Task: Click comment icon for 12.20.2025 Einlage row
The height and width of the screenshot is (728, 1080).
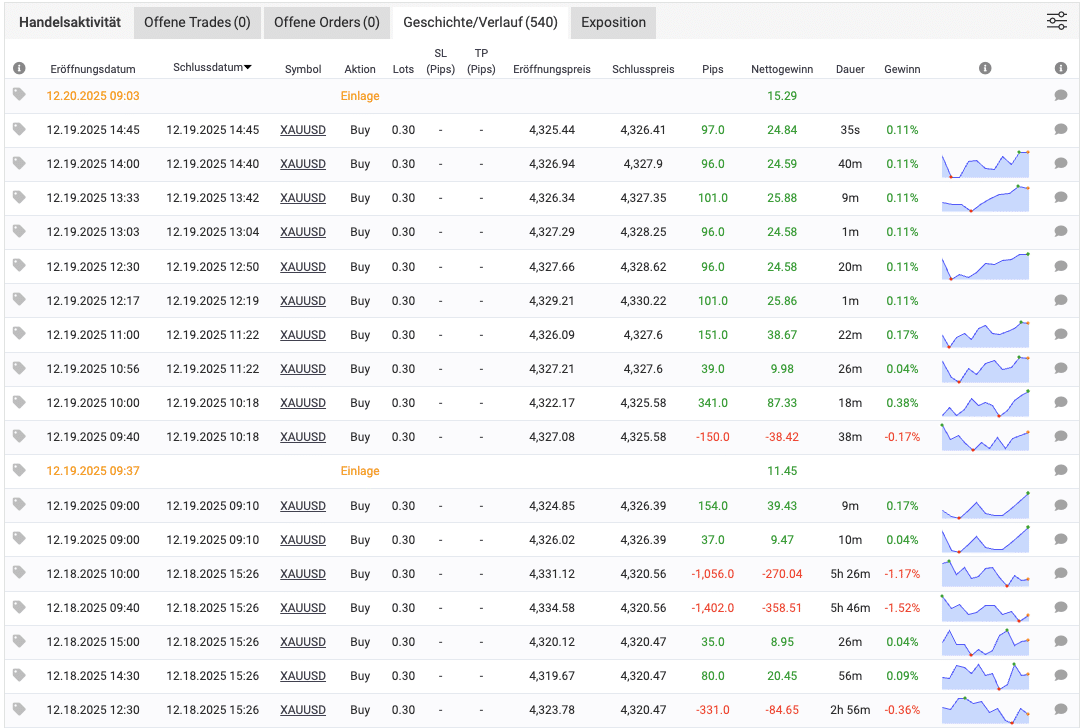Action: (1061, 96)
